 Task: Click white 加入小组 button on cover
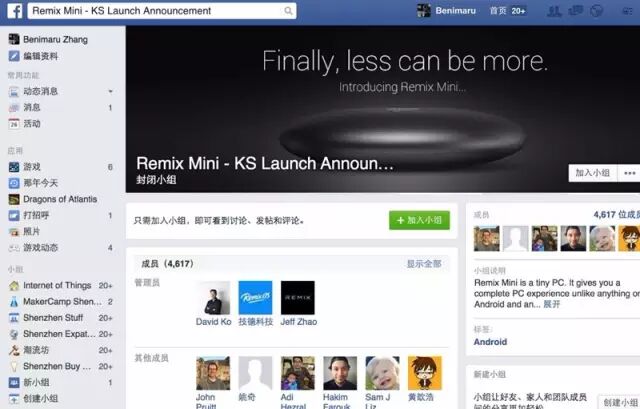(593, 173)
